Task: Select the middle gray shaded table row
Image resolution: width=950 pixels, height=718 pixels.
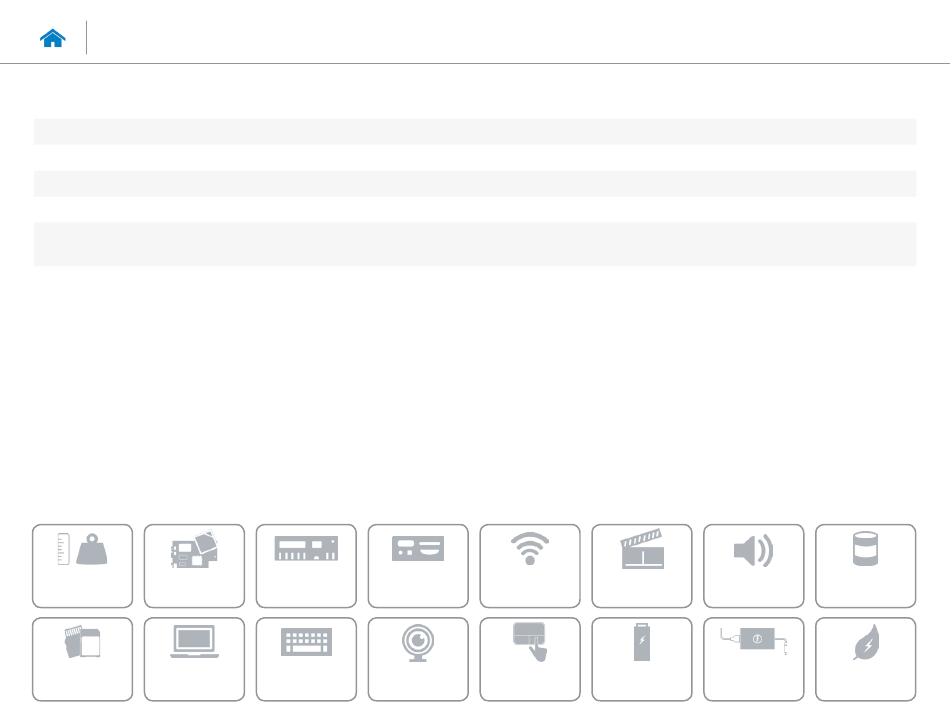Action: [475, 184]
